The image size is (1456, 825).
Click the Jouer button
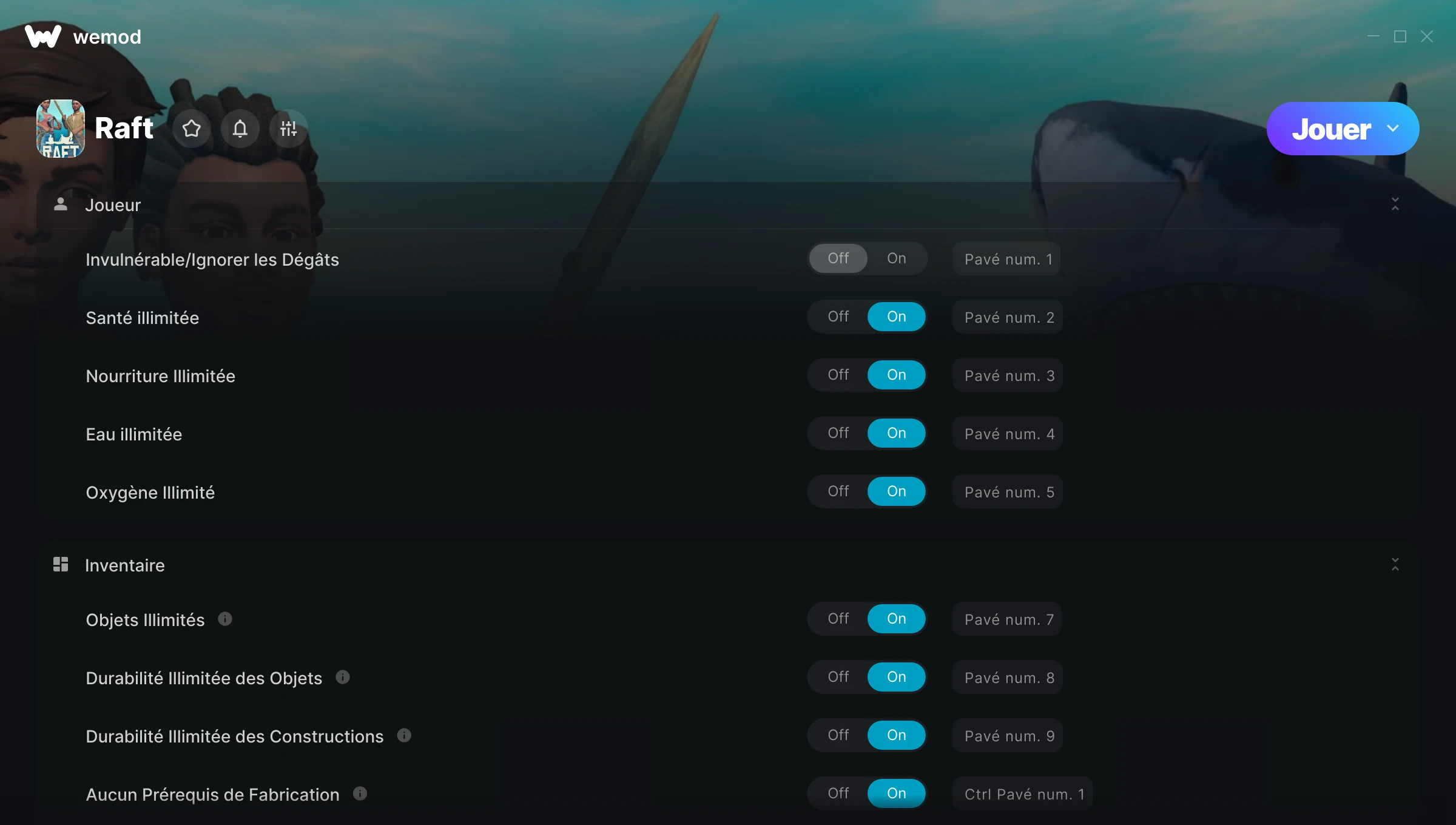pyautogui.click(x=1331, y=129)
